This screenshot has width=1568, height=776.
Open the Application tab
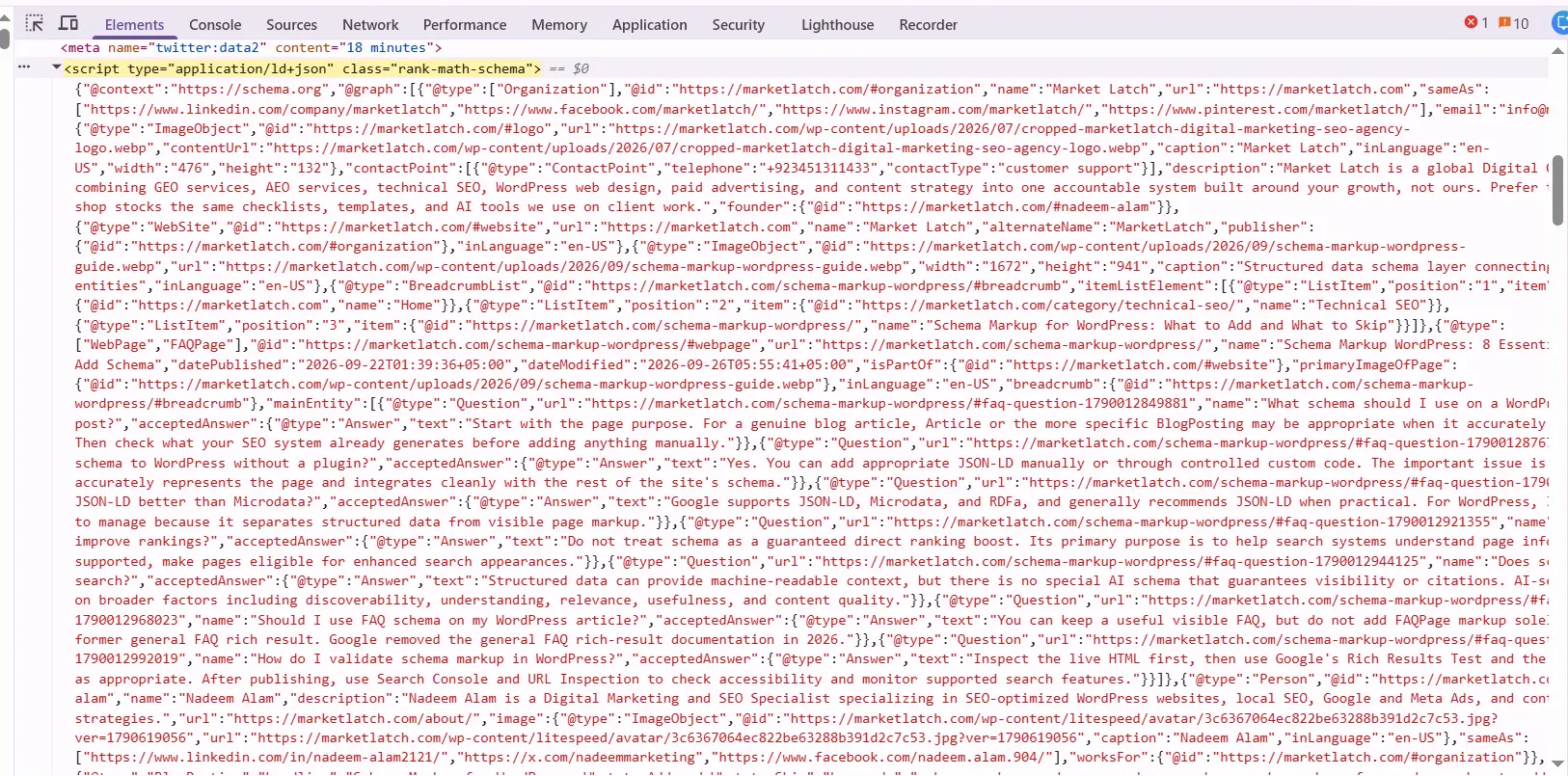point(650,25)
